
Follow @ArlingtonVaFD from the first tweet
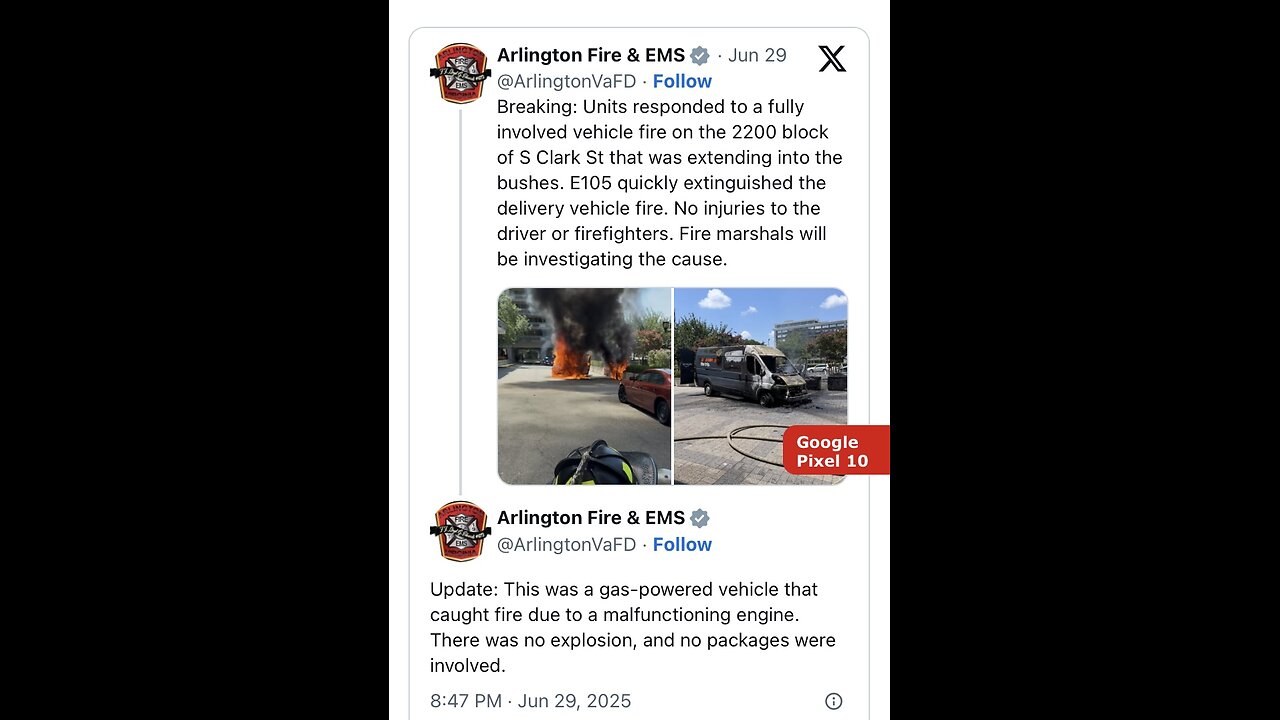pos(682,81)
